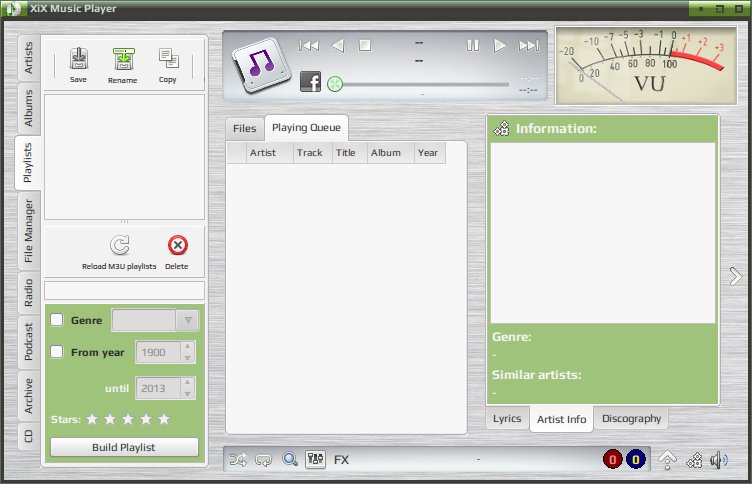Reload M3U playlists
Image resolution: width=752 pixels, height=484 pixels.
[x=119, y=245]
